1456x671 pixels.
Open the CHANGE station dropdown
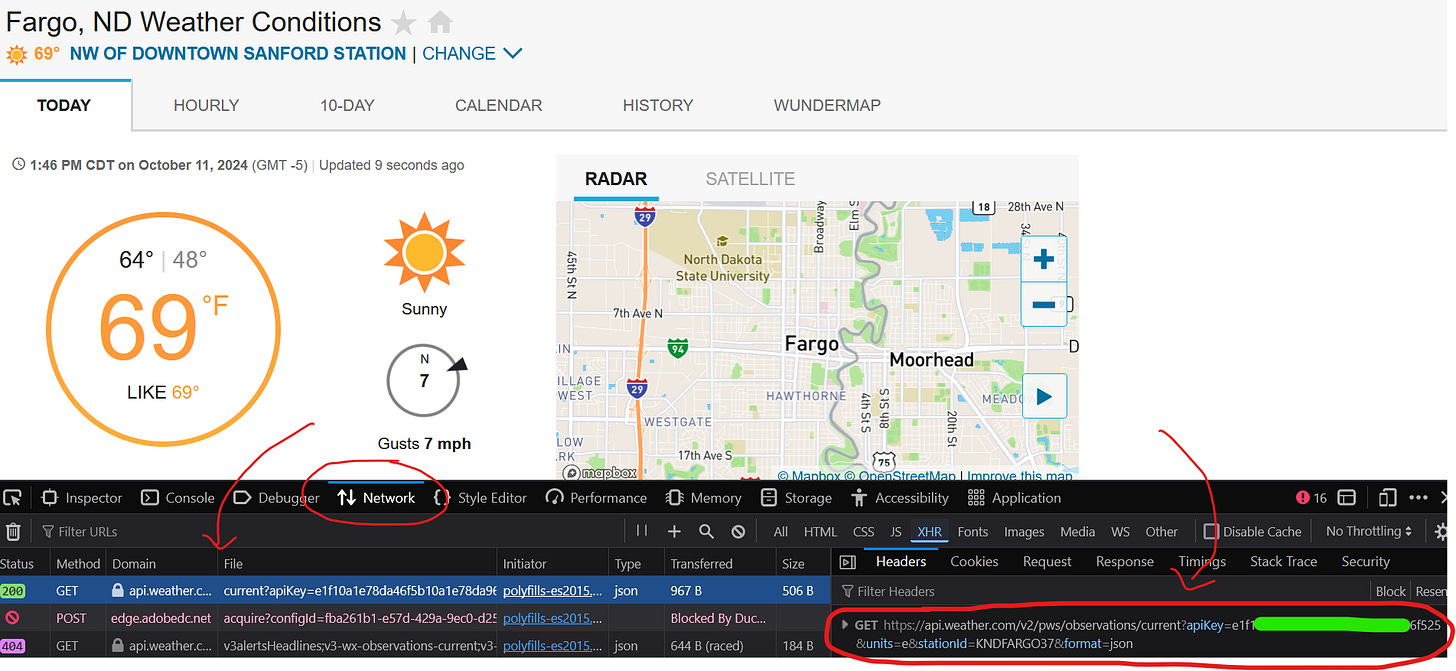[x=472, y=54]
